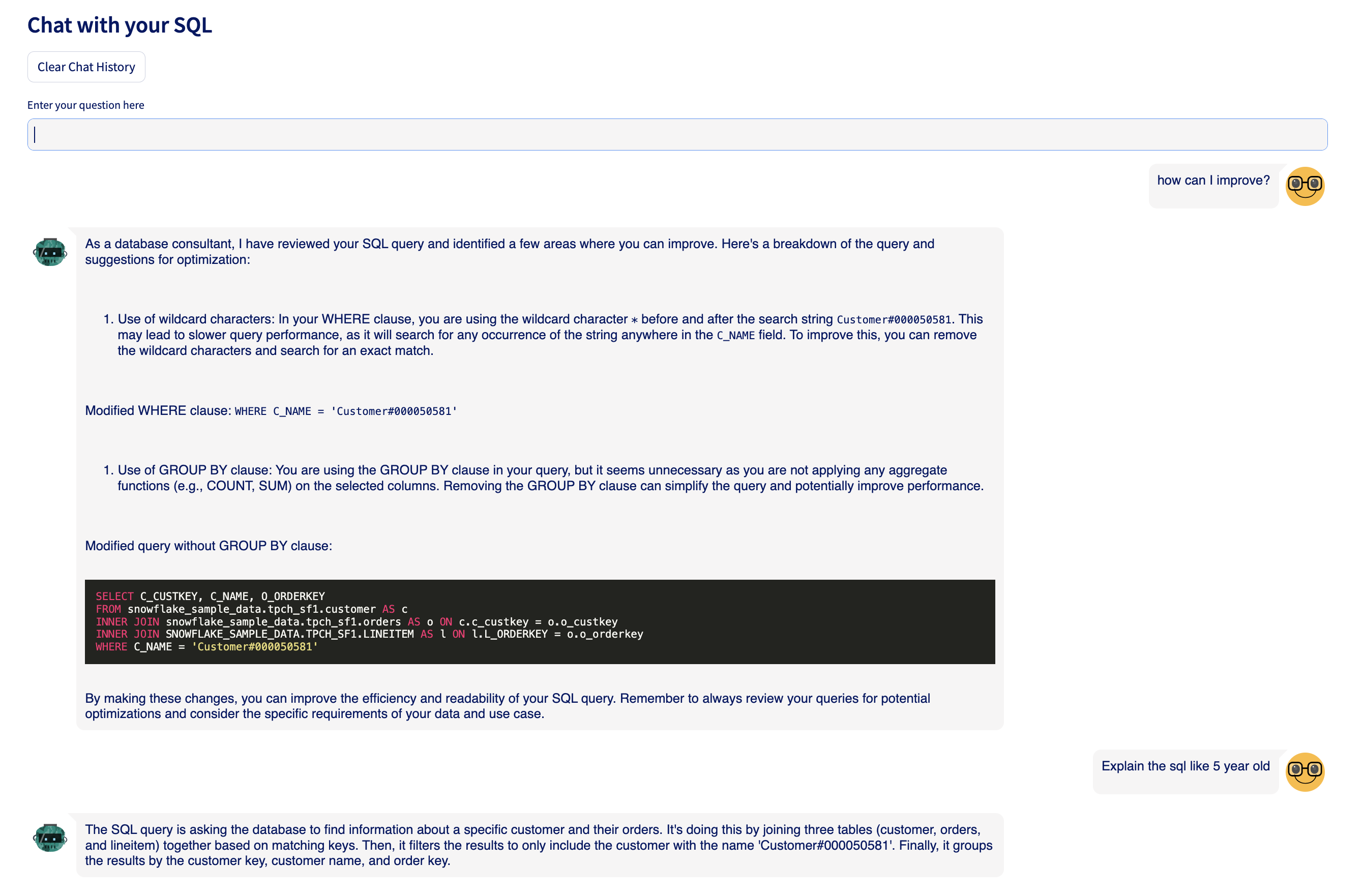This screenshot has width=1363, height=896.
Task: Click the yellow 'Customer#000050581' string in code
Action: pyautogui.click(x=254, y=646)
